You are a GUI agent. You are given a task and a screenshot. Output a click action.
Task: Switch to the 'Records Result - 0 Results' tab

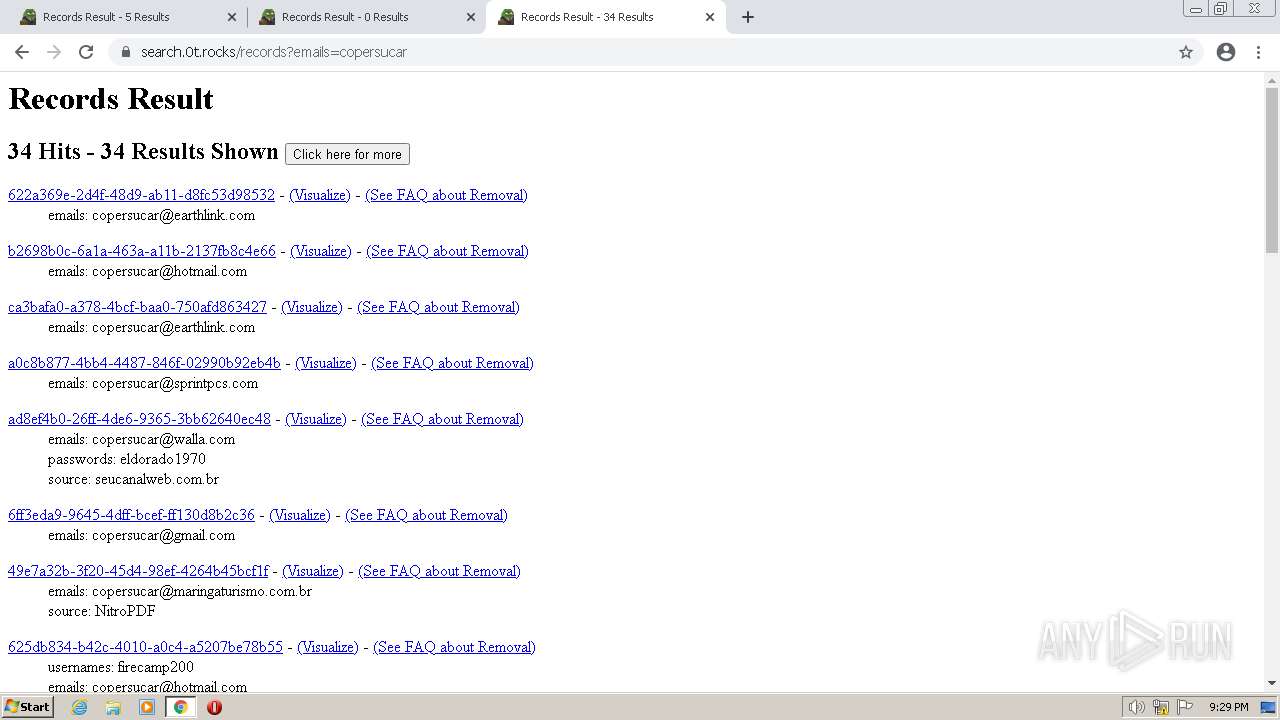(x=367, y=17)
